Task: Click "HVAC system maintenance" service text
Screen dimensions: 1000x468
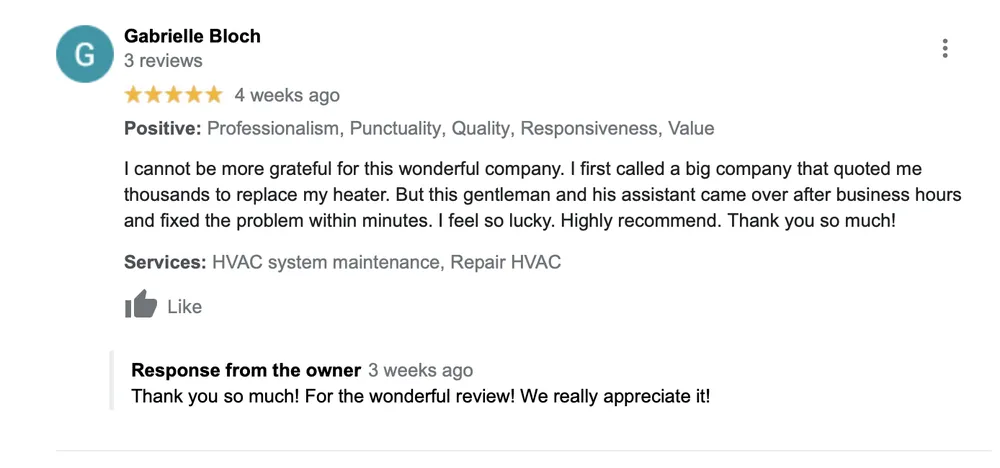Action: [x=325, y=263]
